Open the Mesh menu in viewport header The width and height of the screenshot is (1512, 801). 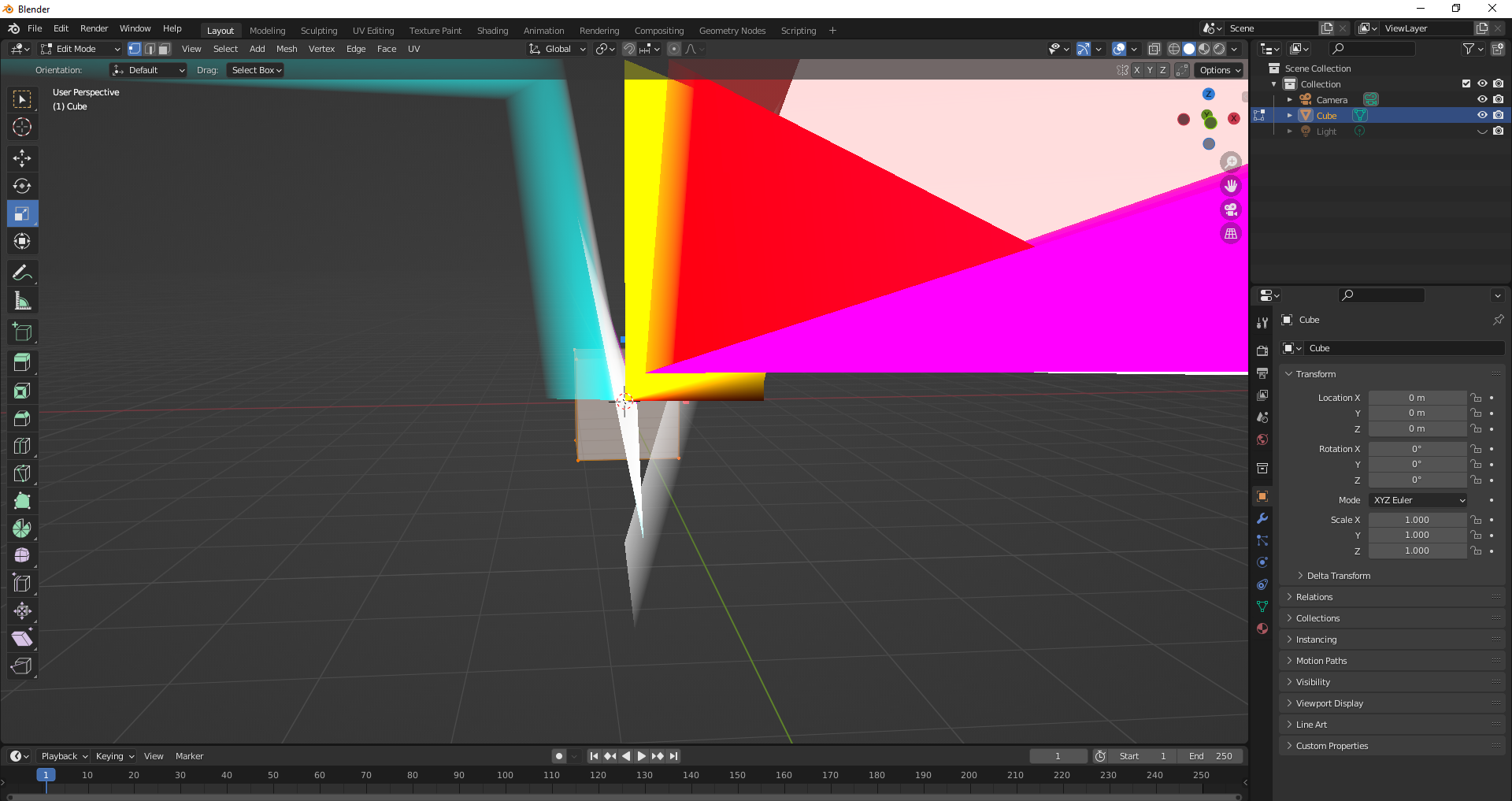[287, 49]
